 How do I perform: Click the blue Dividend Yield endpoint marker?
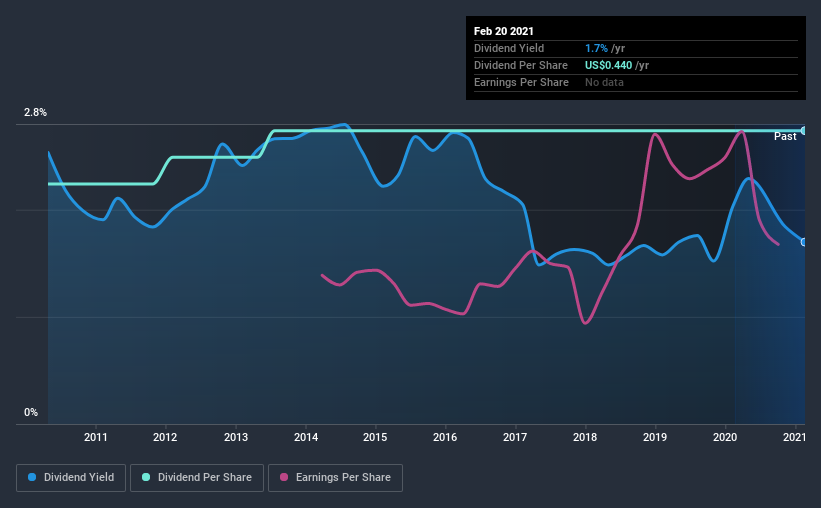(x=804, y=242)
